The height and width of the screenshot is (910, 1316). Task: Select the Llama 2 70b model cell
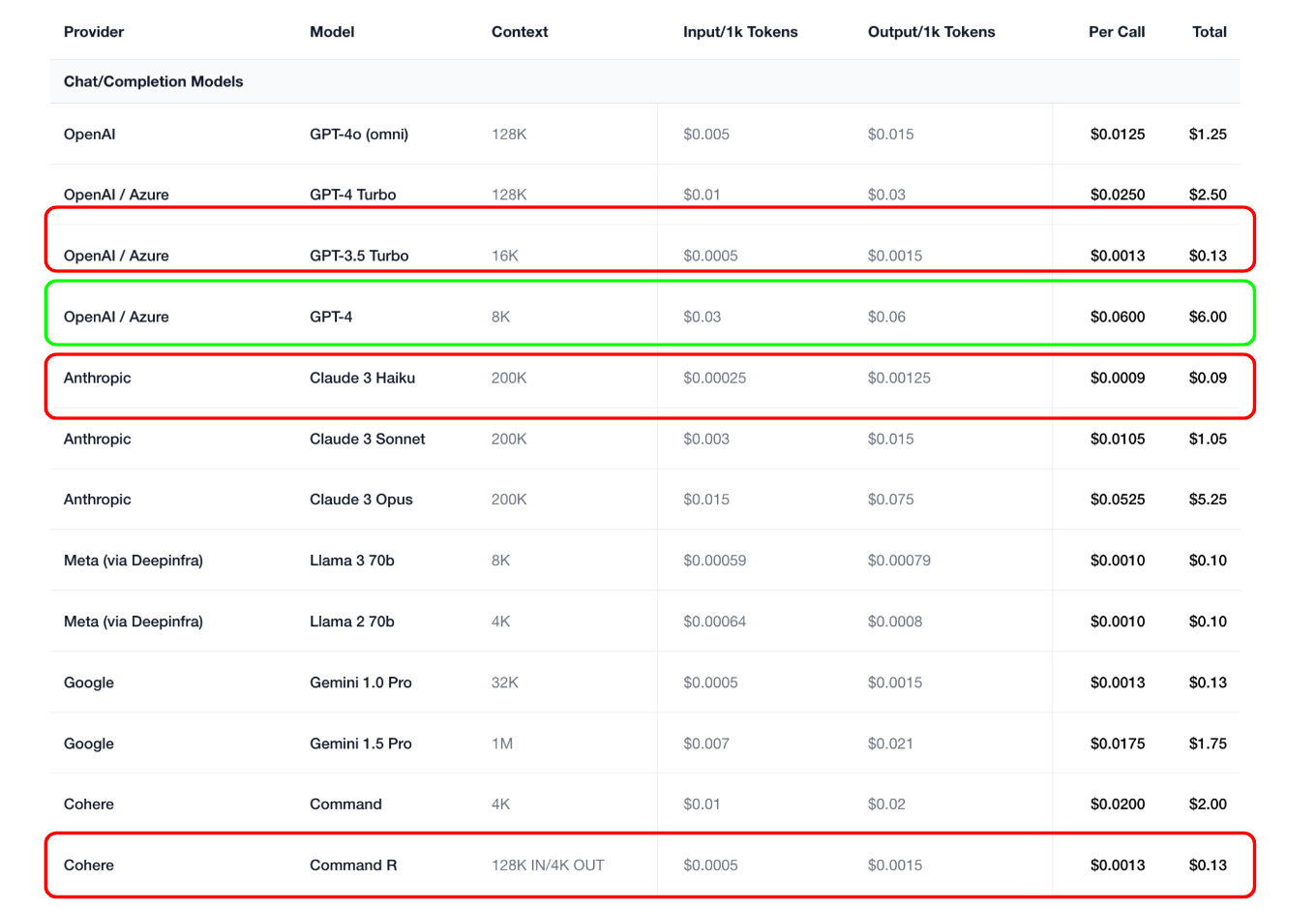(352, 622)
